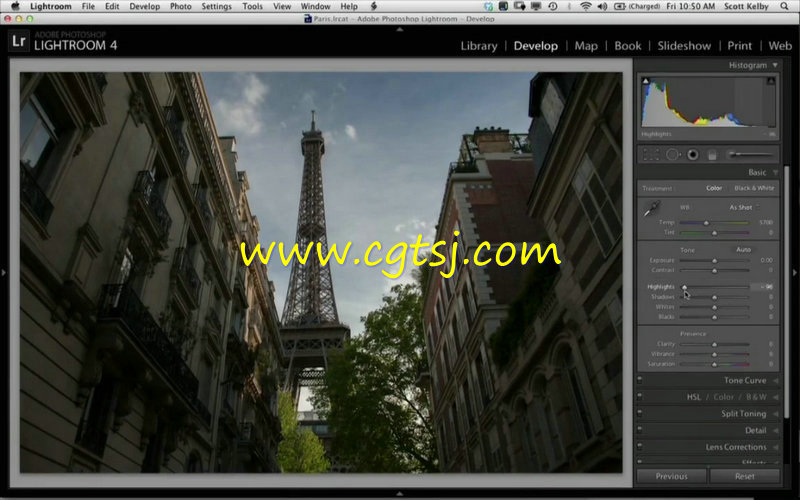Click the Lr logo identity plate
The width and height of the screenshot is (800, 500).
[18, 41]
